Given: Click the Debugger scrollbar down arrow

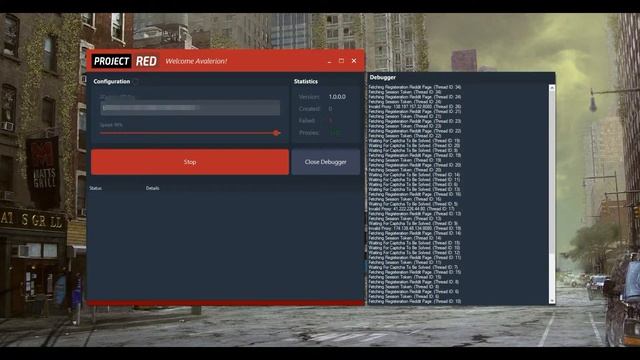Looking at the screenshot, I should tap(552, 301).
